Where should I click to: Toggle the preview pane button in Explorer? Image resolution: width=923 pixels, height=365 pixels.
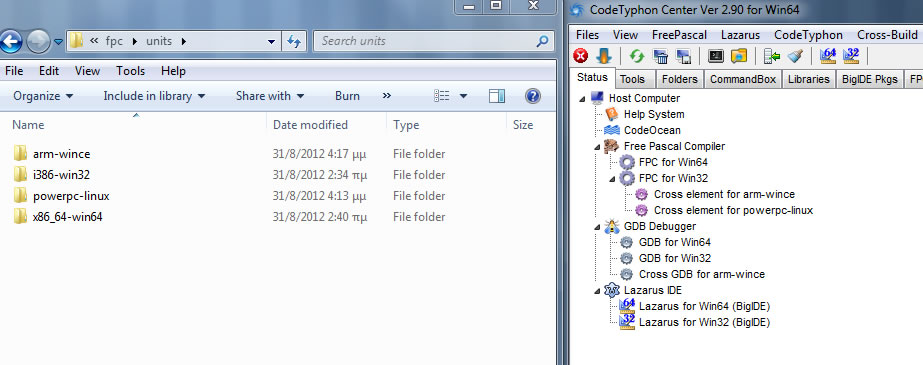point(497,96)
